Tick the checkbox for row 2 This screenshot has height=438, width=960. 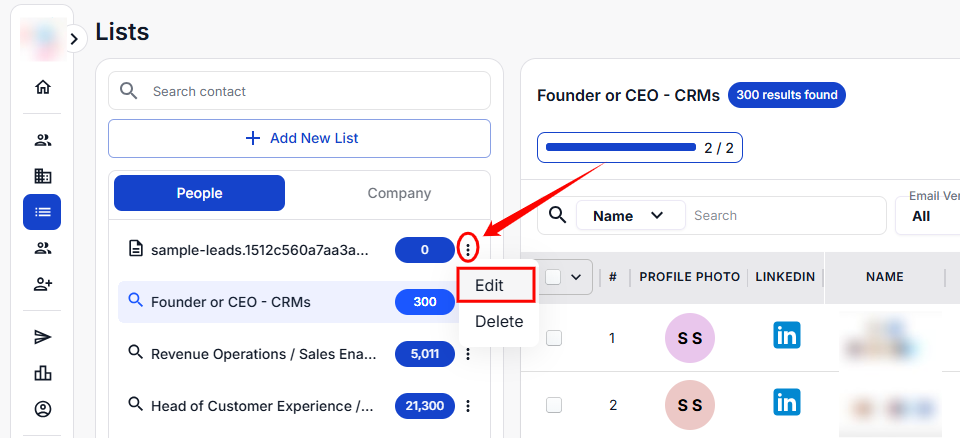[554, 405]
